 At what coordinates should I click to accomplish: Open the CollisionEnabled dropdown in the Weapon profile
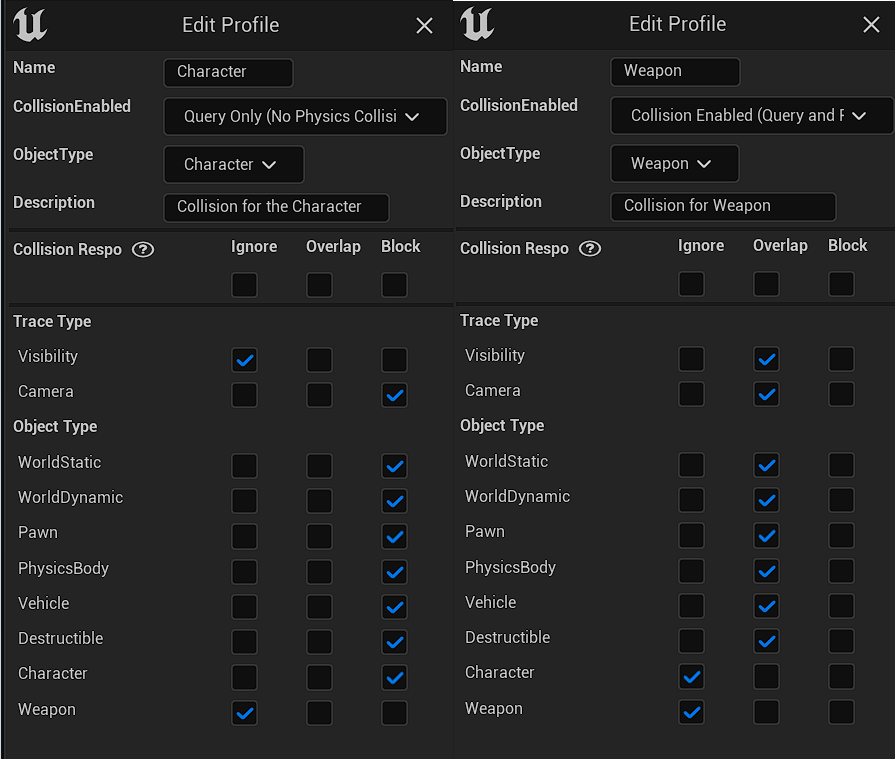752,115
